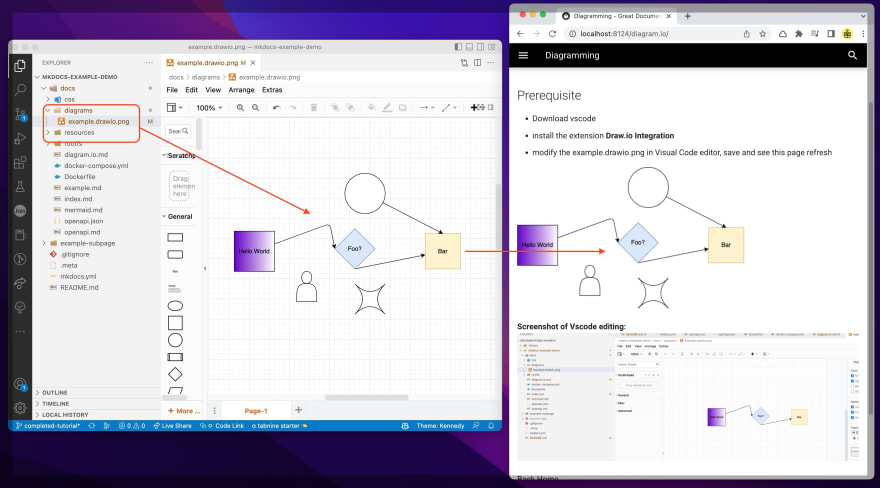The width and height of the screenshot is (880, 488).
Task: Click More shapes button in draw.io
Action: [184, 411]
